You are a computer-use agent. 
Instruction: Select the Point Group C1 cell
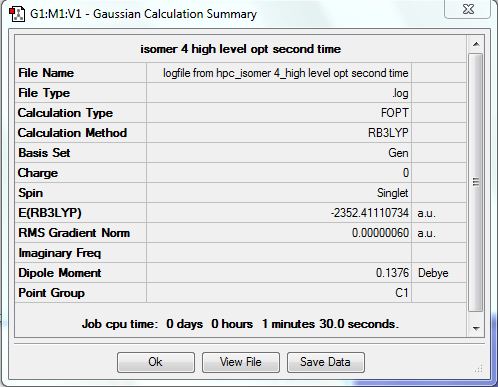point(279,293)
